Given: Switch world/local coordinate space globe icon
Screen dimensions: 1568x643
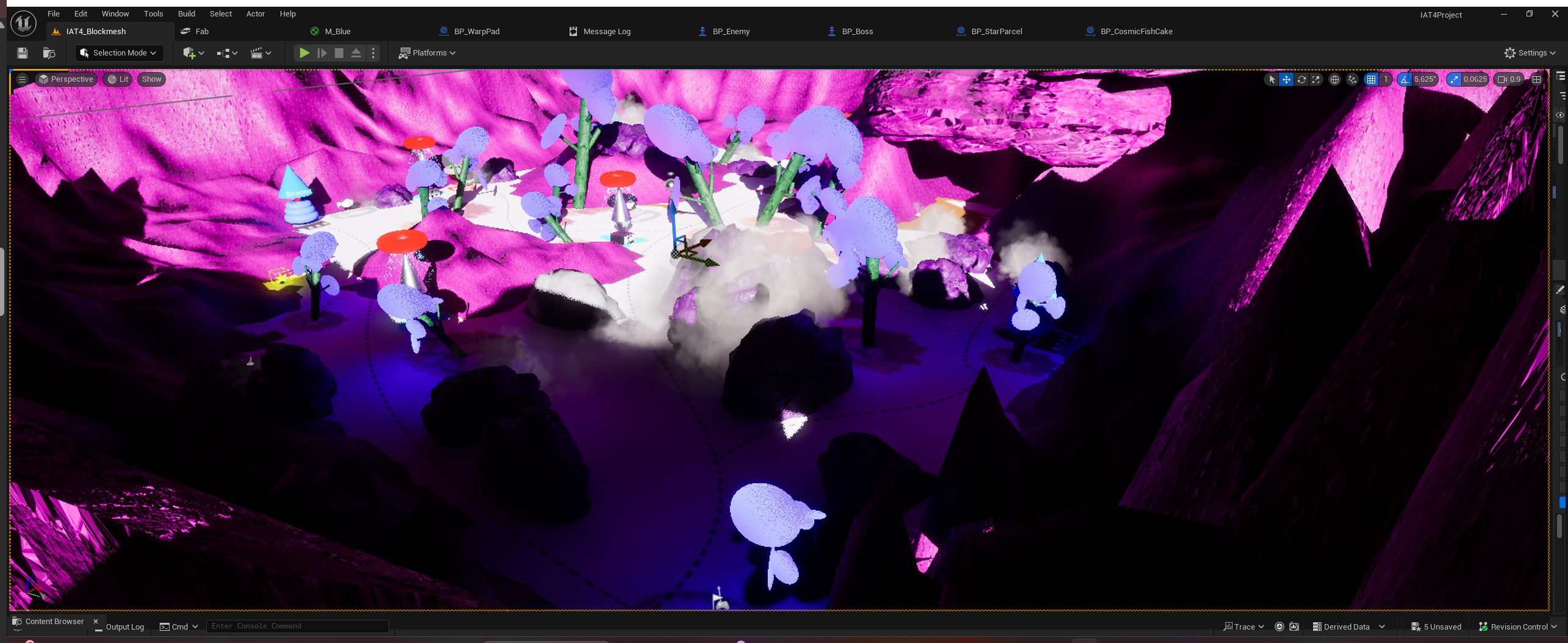Looking at the screenshot, I should coord(1334,79).
